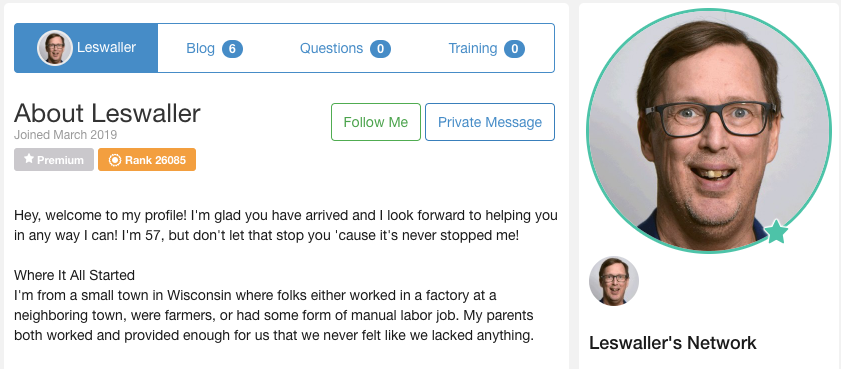Screen dimensions: 841x369
Task: Open the Questions tab
Action: 345,48
